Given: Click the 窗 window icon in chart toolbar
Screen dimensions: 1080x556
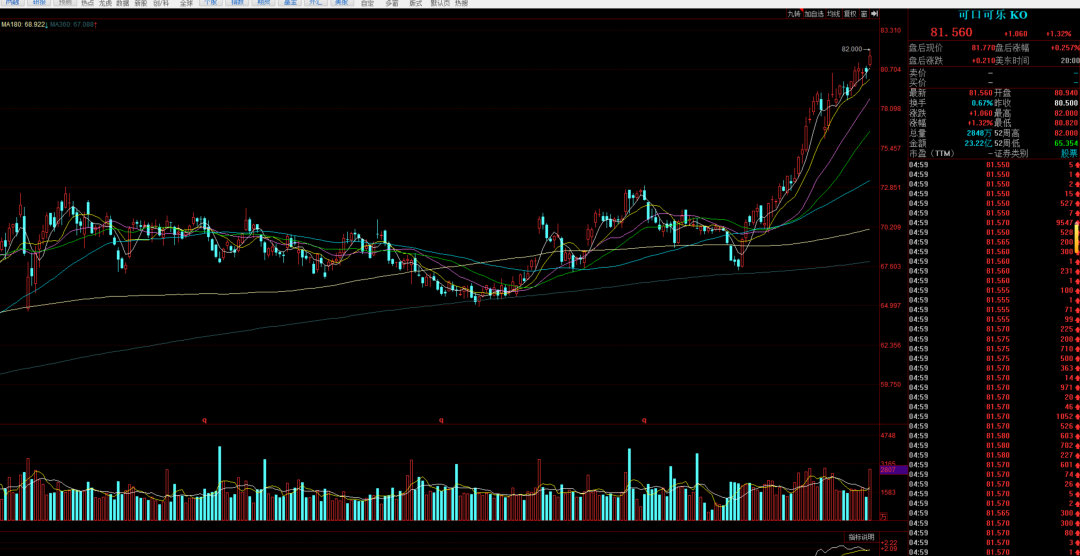Looking at the screenshot, I should tap(864, 14).
